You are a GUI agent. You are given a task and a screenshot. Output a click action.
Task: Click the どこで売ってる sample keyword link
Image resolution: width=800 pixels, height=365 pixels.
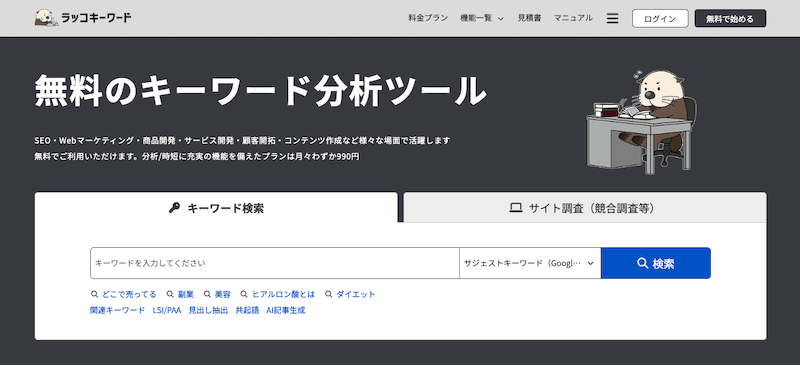129,294
